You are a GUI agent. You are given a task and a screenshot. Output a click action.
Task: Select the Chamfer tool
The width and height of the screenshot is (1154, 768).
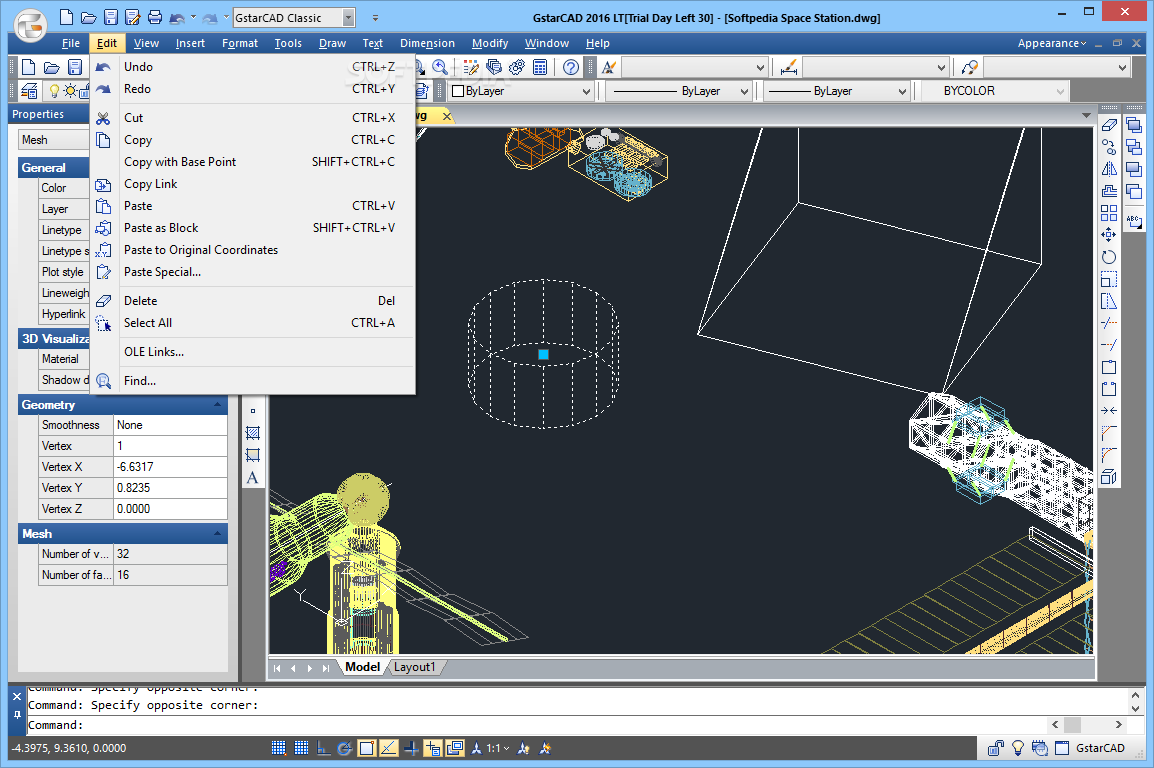tap(1109, 433)
